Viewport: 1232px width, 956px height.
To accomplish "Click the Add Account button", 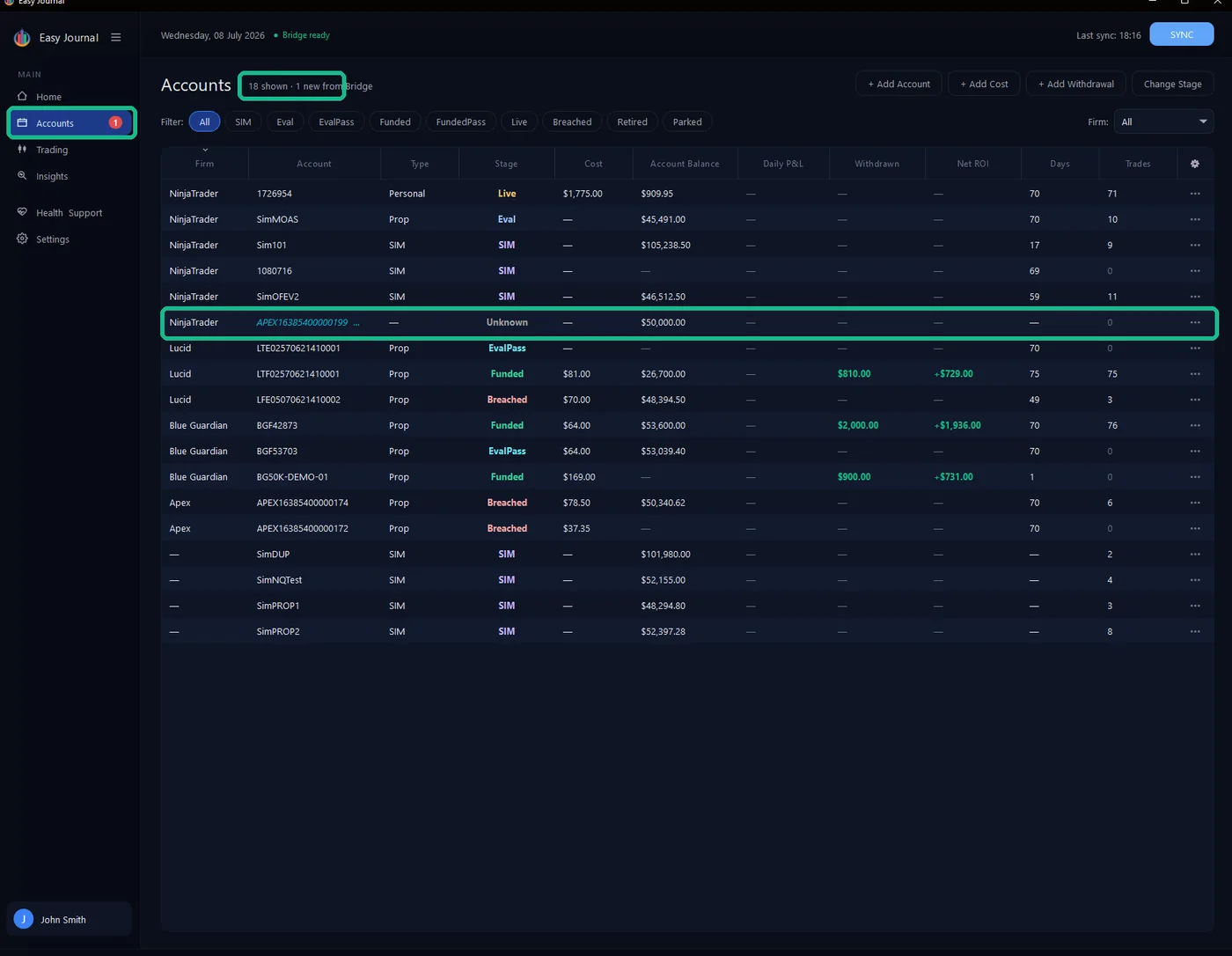I will 898,84.
